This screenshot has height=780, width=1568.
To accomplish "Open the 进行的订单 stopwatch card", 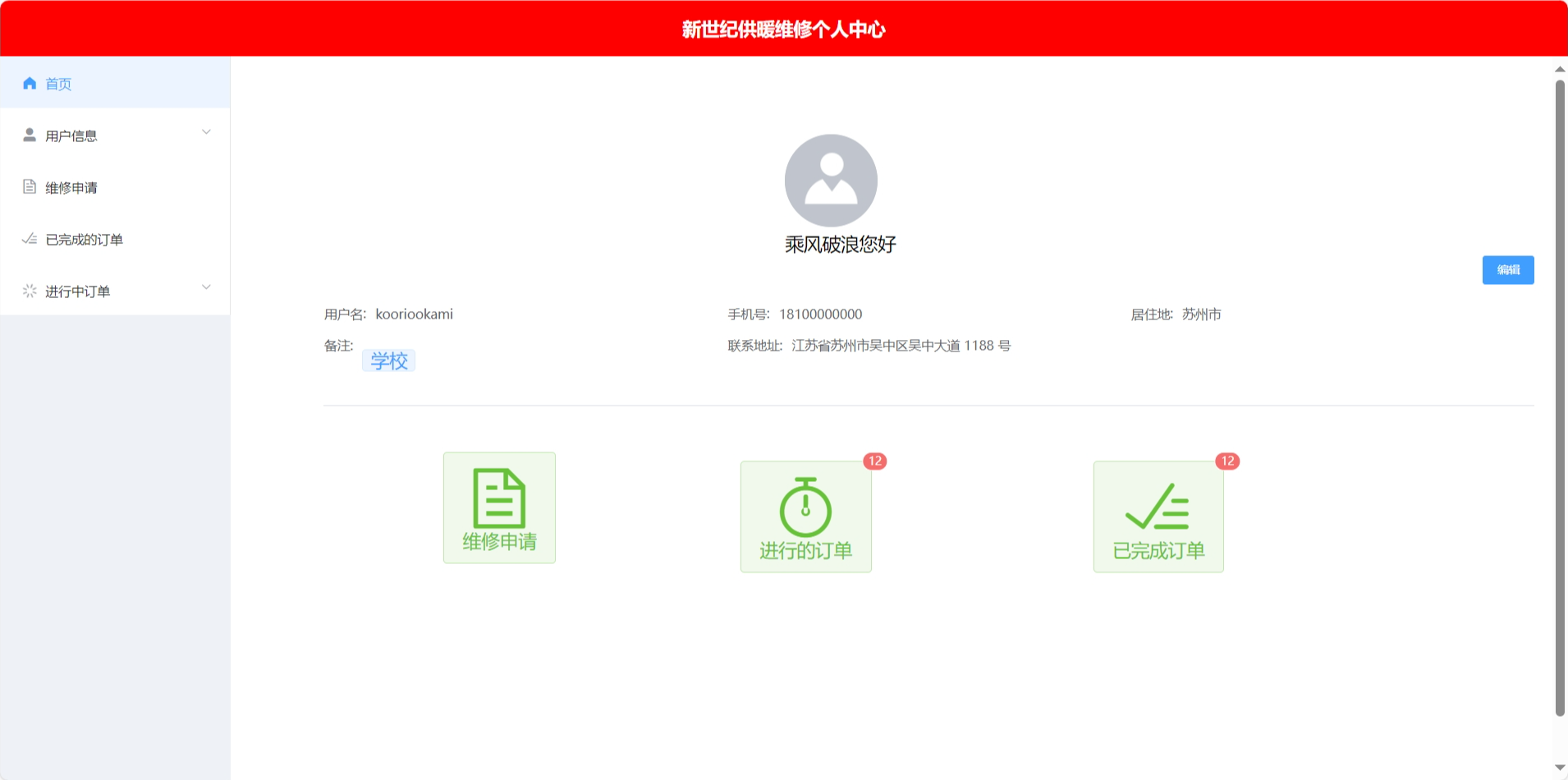I will pyautogui.click(x=805, y=516).
